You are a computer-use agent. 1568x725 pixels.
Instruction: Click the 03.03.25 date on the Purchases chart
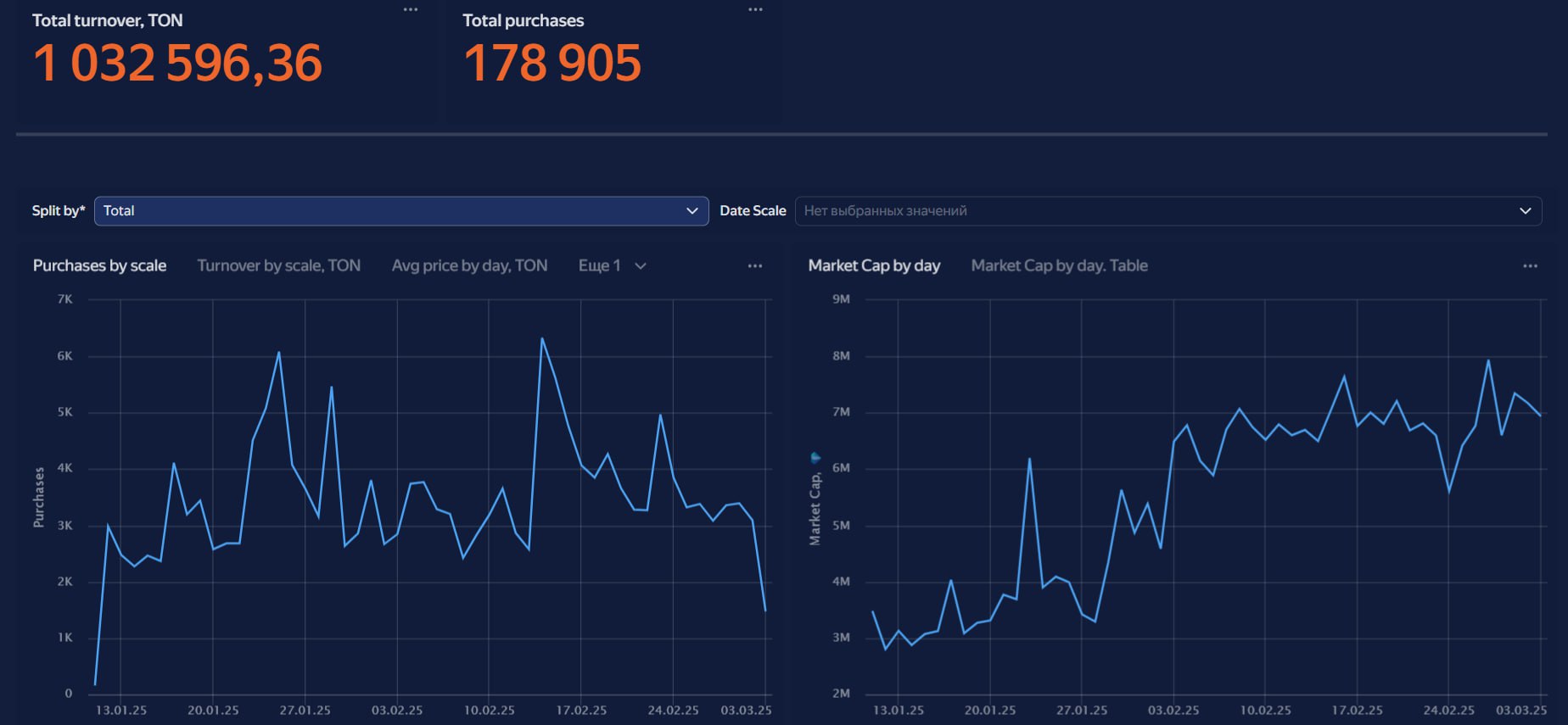click(746, 711)
